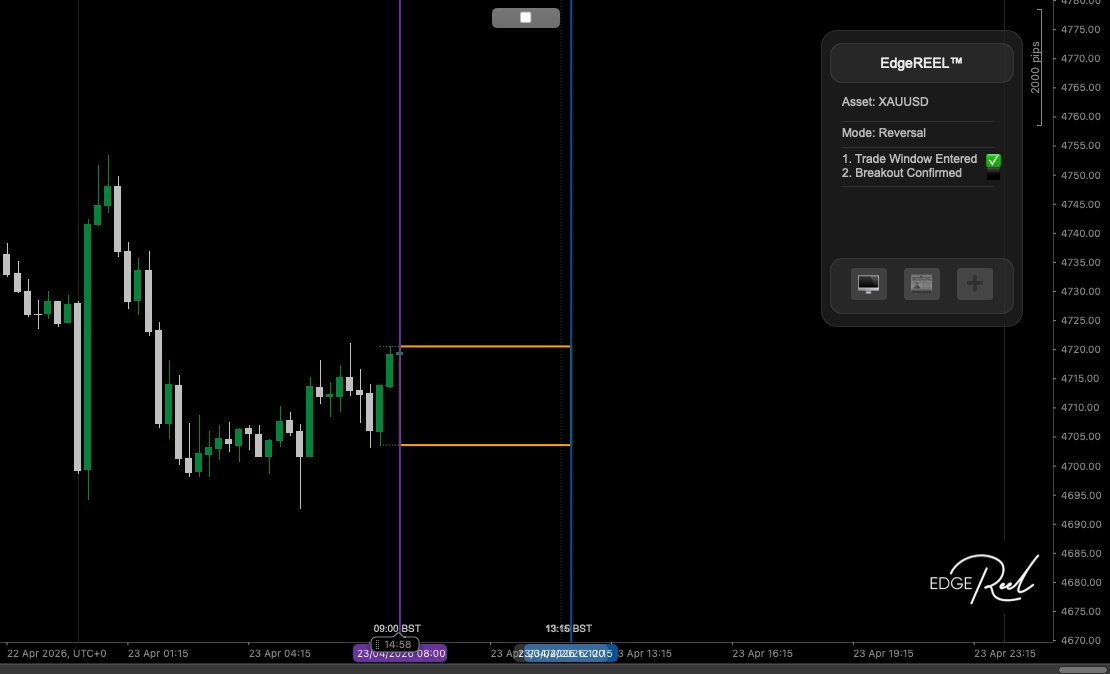Click the Mode: Reversal label
1110x674 pixels.
click(883, 133)
